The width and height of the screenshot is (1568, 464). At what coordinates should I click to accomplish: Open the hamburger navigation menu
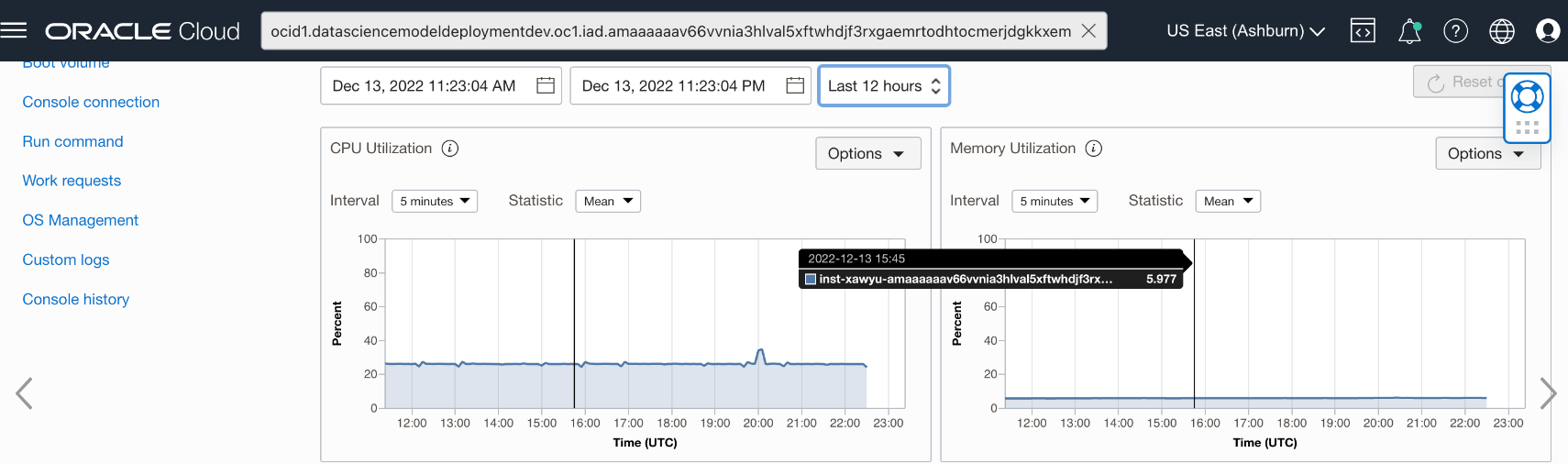tap(14, 31)
